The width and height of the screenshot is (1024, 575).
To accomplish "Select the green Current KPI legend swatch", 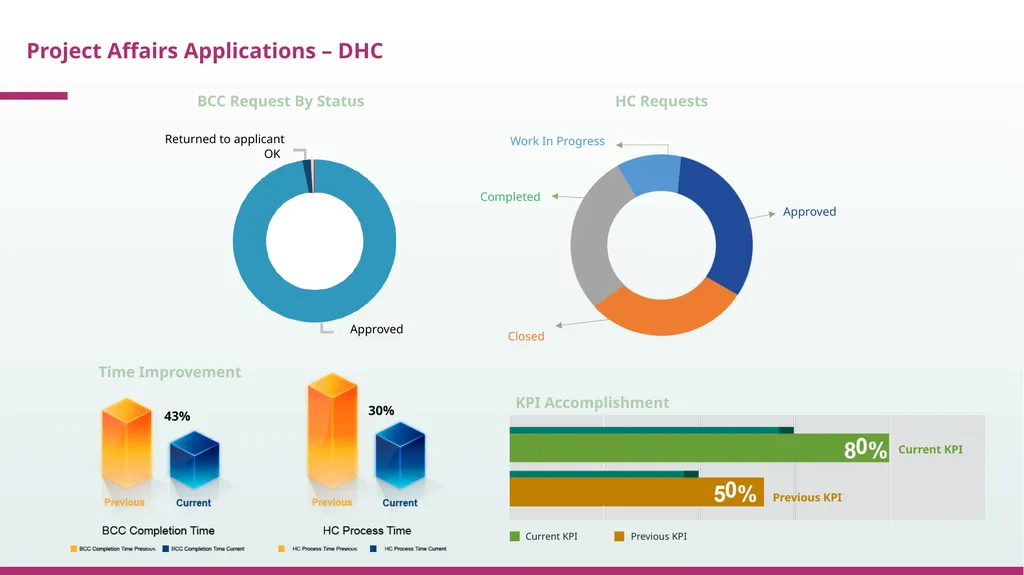I will point(515,536).
